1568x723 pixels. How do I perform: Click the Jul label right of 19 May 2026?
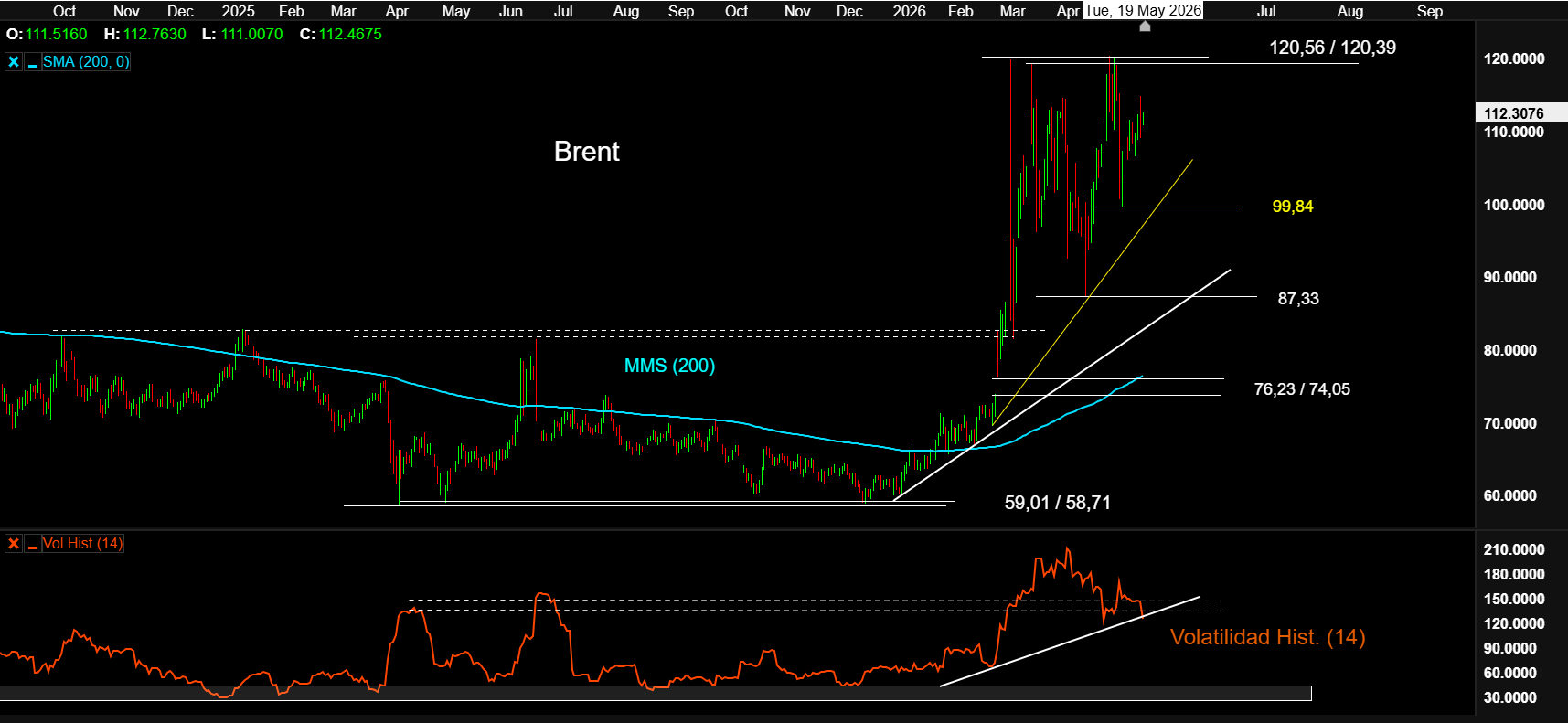point(1266,11)
